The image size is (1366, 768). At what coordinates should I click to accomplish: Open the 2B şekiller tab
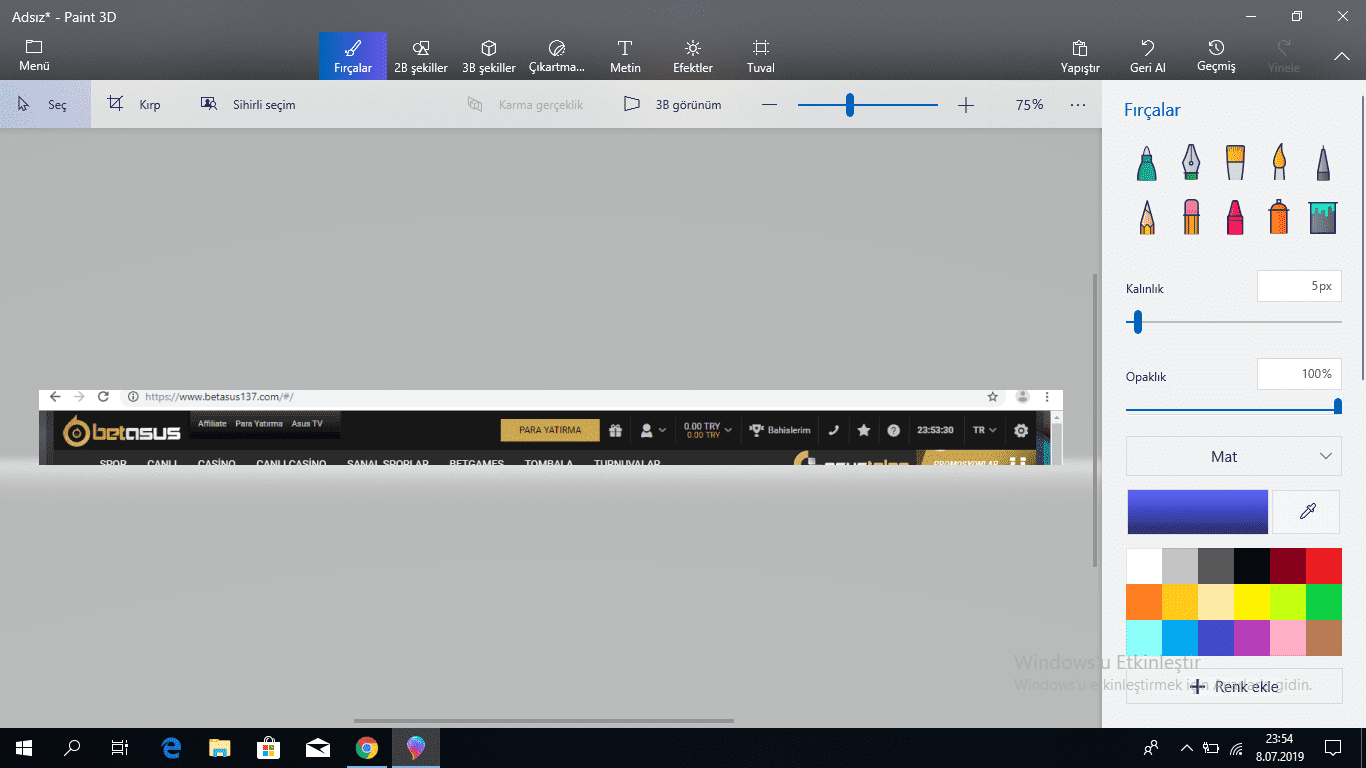[x=421, y=56]
